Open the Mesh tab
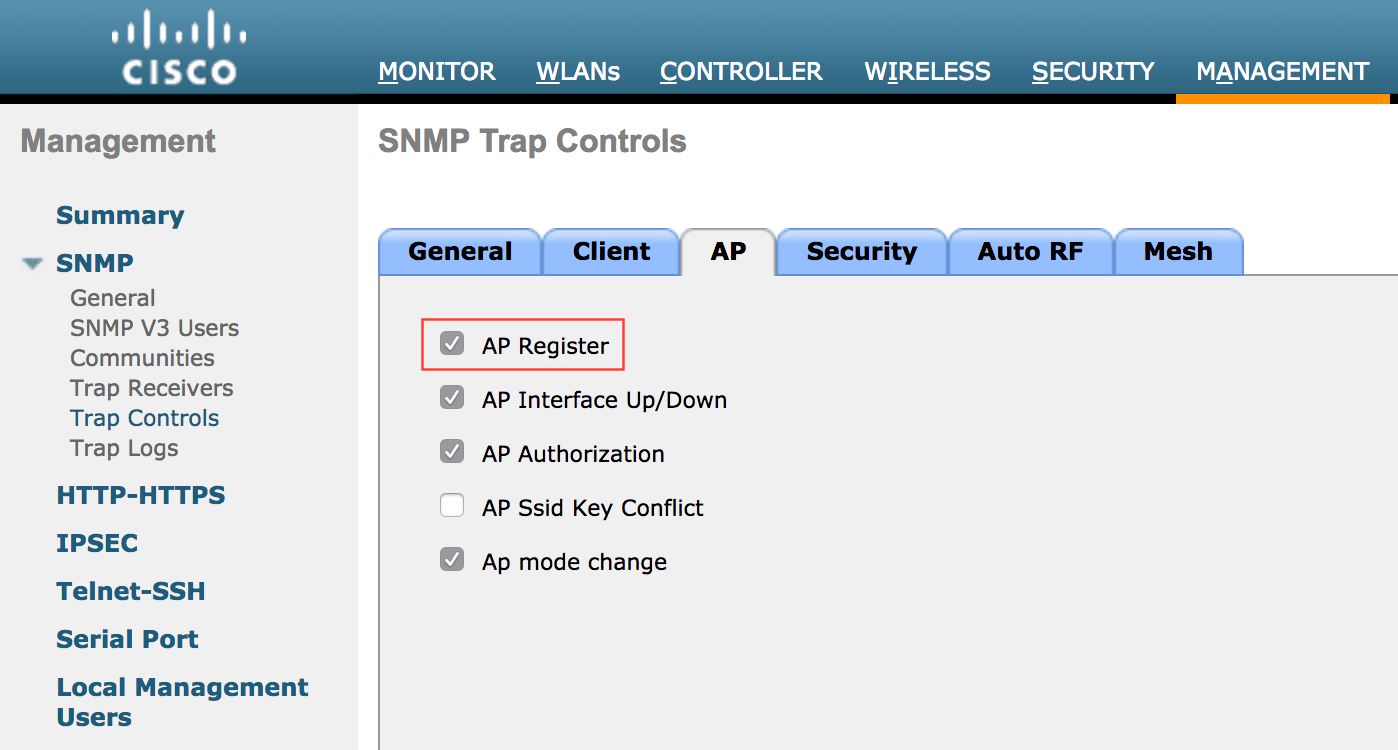Screen dimensions: 1398x750 point(1178,252)
